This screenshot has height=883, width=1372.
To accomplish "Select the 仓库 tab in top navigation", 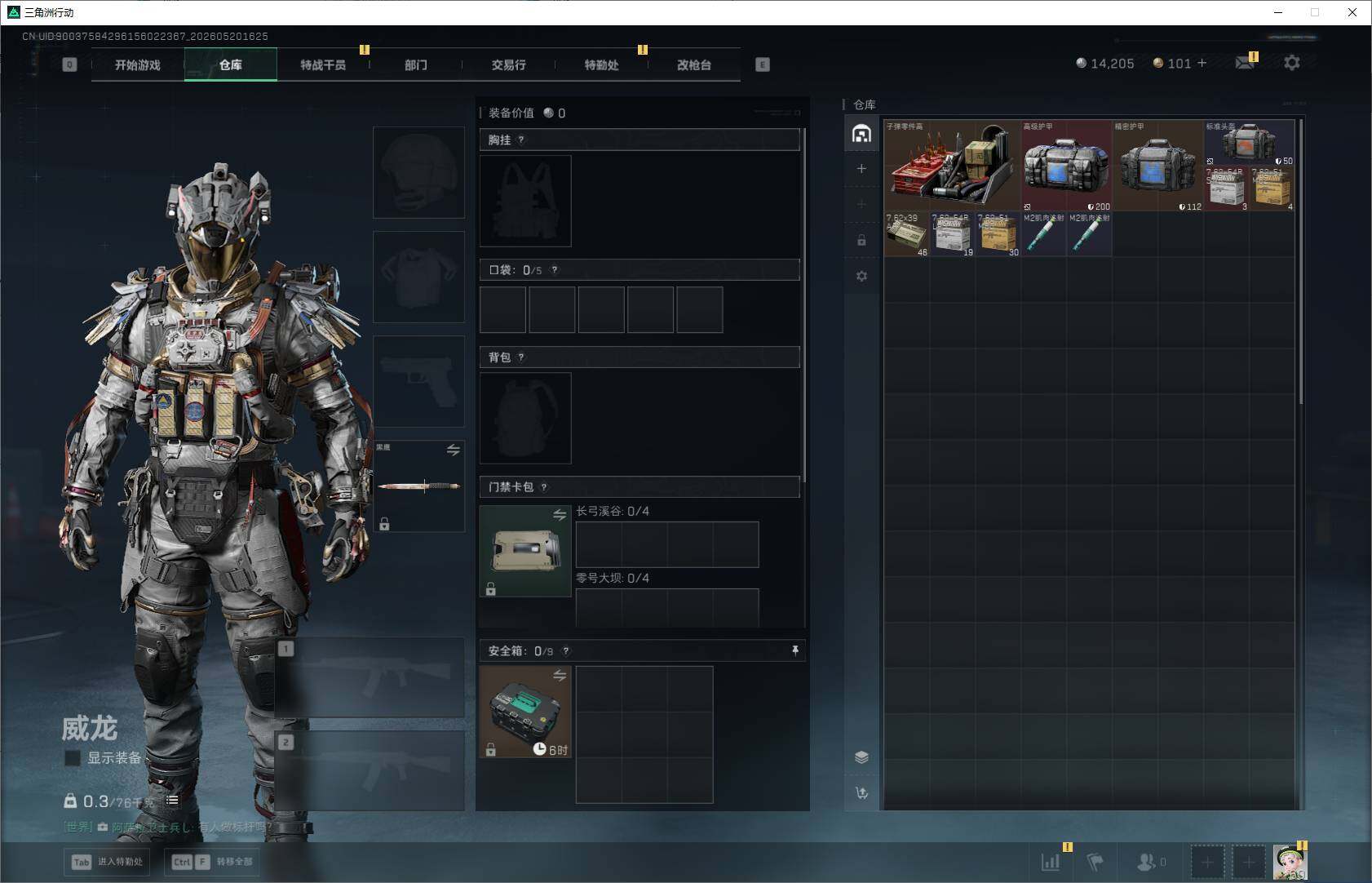I will [x=231, y=64].
